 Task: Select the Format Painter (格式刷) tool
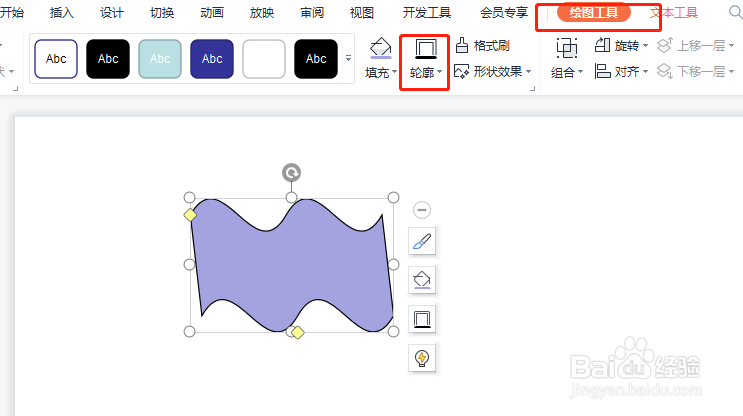click(x=482, y=45)
